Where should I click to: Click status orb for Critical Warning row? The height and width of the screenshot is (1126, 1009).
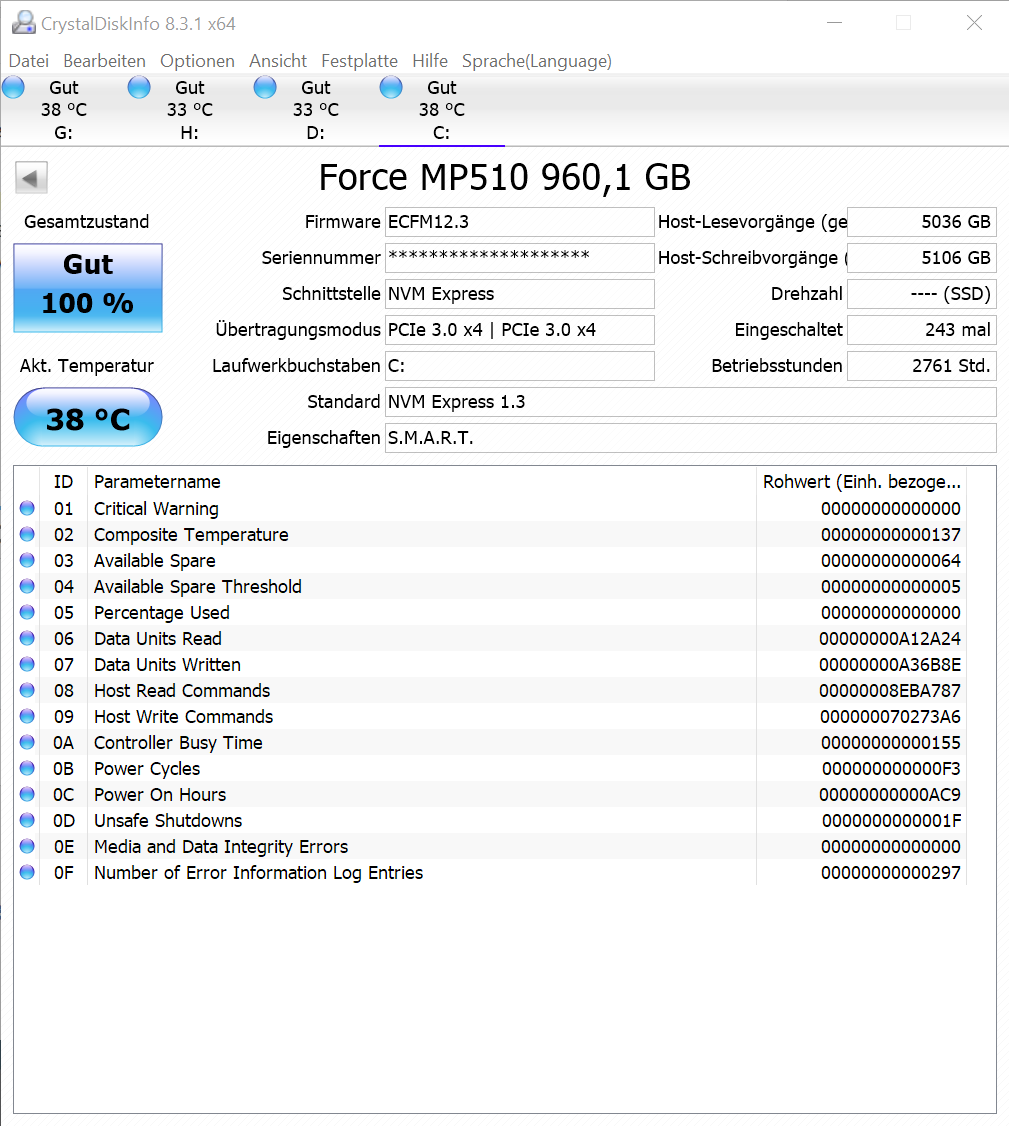27,508
